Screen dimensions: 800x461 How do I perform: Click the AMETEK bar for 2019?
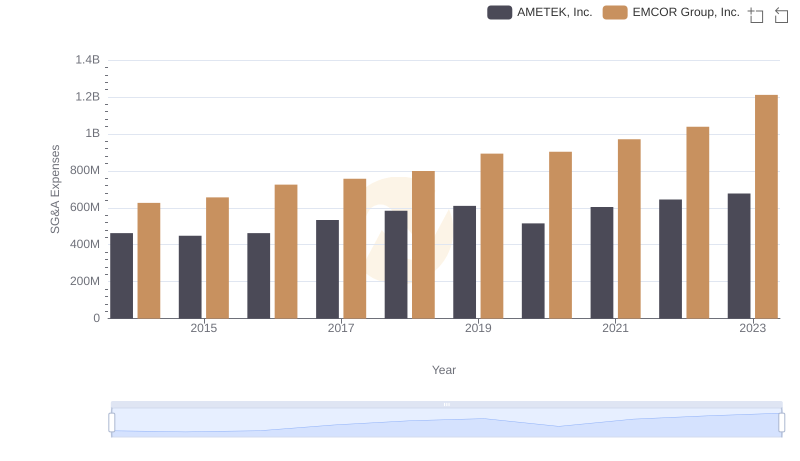point(464,262)
